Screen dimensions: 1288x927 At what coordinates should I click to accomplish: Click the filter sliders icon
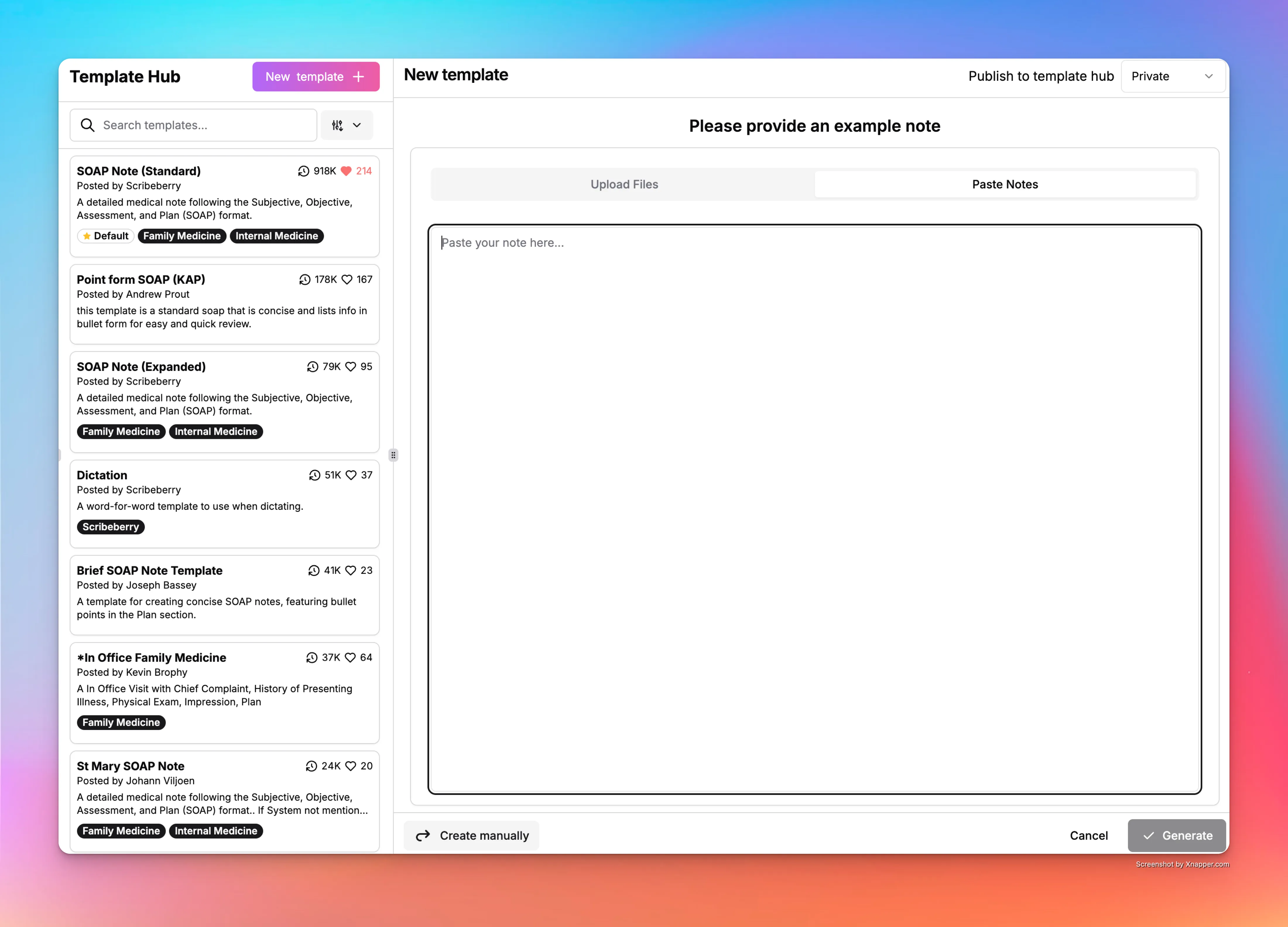tap(337, 125)
